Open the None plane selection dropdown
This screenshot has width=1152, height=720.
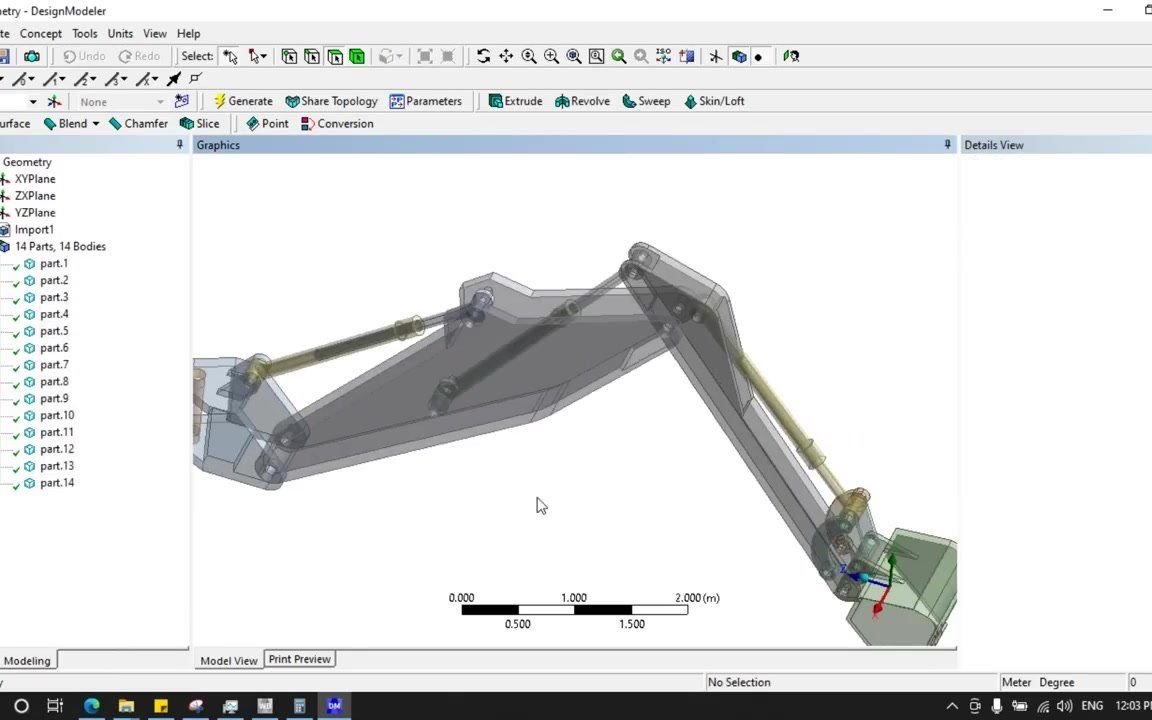tap(160, 101)
